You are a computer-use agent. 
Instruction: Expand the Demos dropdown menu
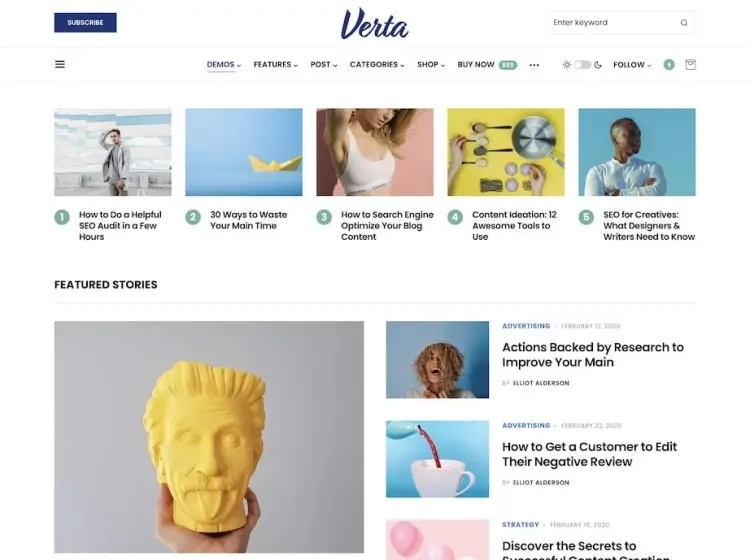(x=224, y=65)
